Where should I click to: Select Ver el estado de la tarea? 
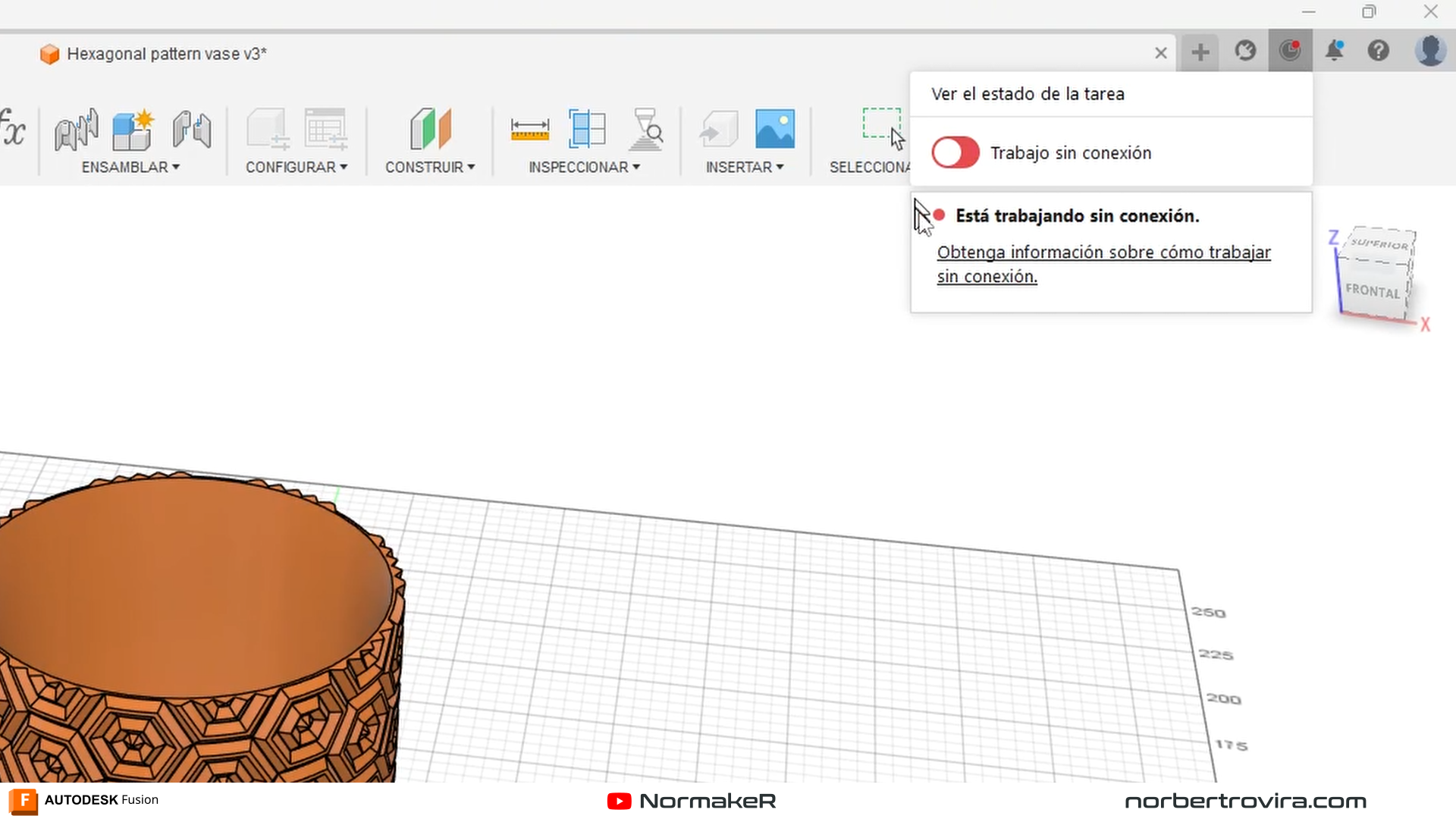point(1028,94)
